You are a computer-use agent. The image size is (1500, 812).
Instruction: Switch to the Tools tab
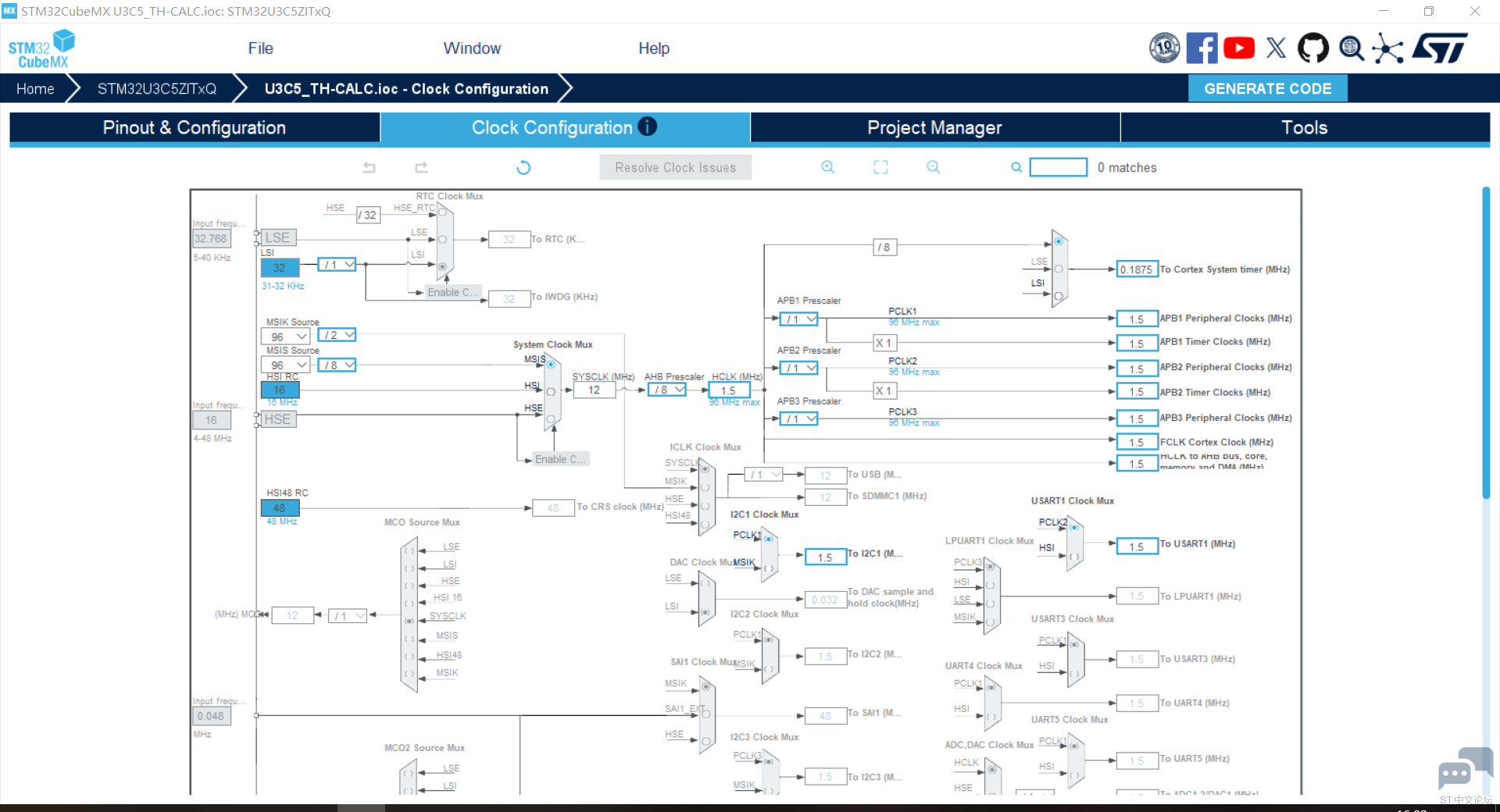1305,127
